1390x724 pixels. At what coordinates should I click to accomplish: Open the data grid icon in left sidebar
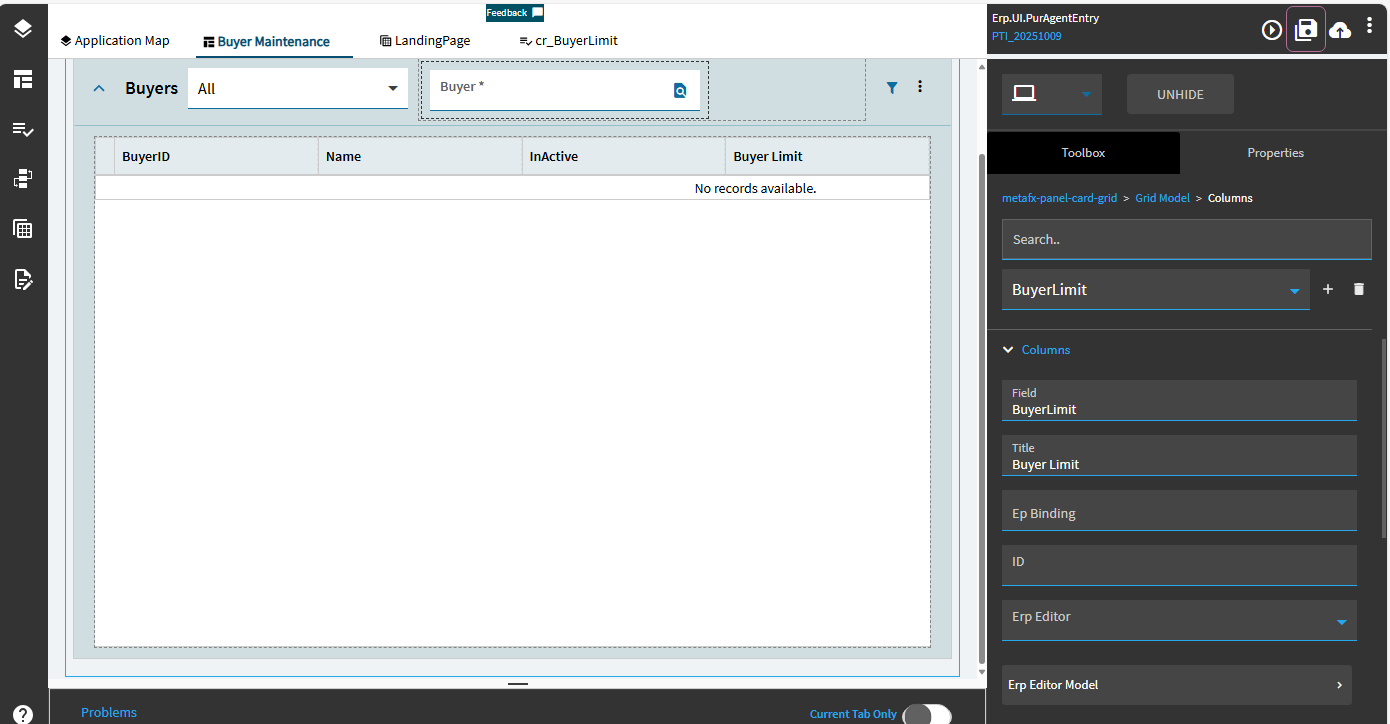23,229
